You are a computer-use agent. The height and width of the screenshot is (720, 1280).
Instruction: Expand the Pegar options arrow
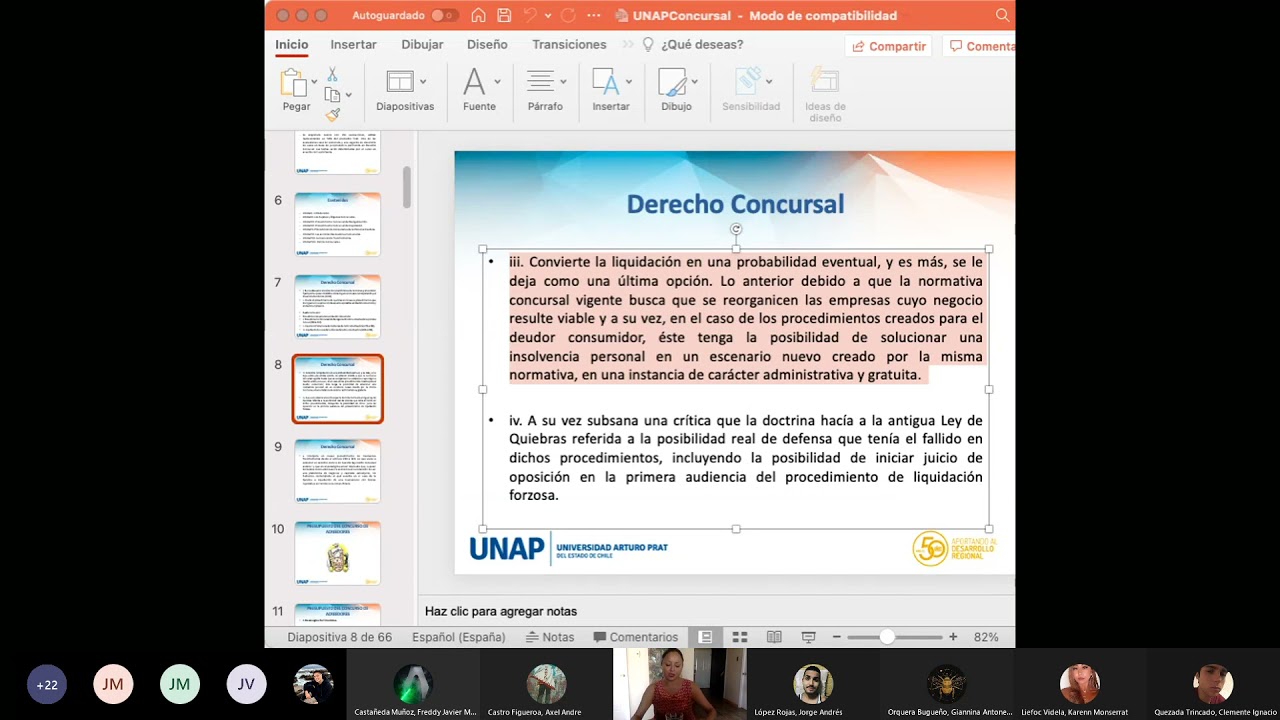(x=314, y=82)
